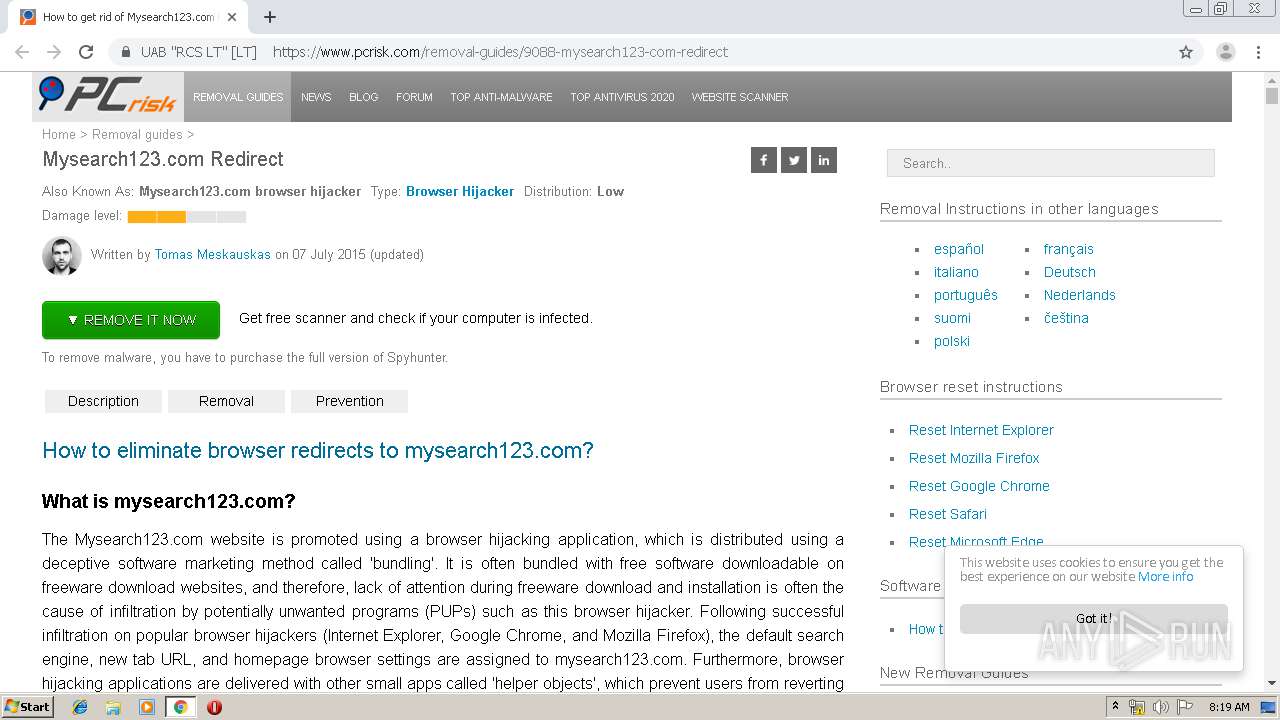
Task: Open the polski removal instructions
Action: (x=952, y=341)
